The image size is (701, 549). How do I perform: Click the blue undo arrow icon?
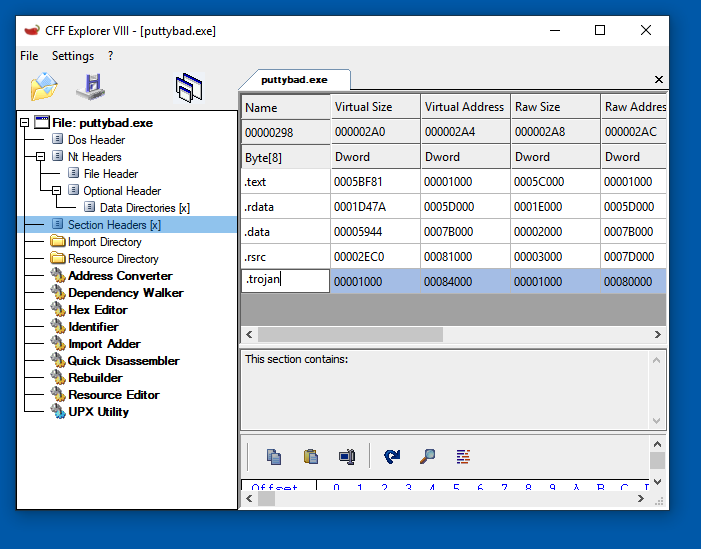point(392,457)
